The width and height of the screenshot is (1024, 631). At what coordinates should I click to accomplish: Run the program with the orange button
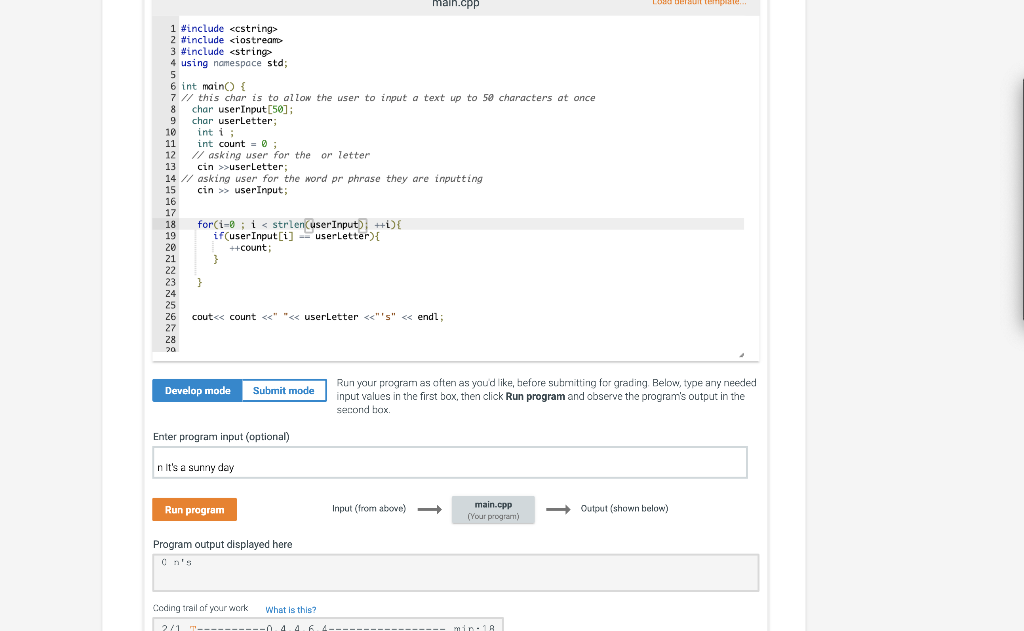click(x=195, y=510)
